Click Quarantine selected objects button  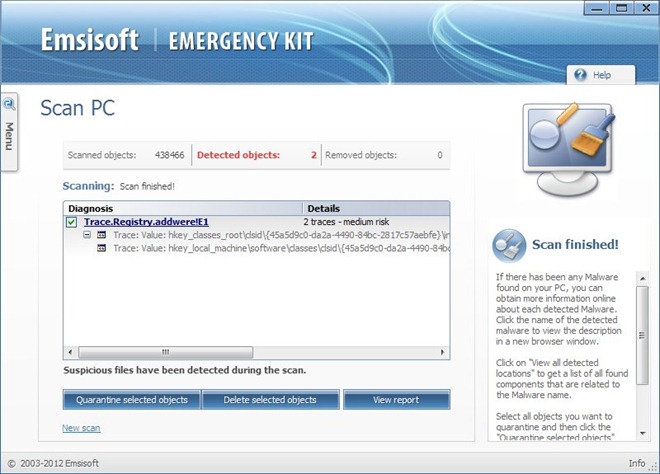coord(132,399)
